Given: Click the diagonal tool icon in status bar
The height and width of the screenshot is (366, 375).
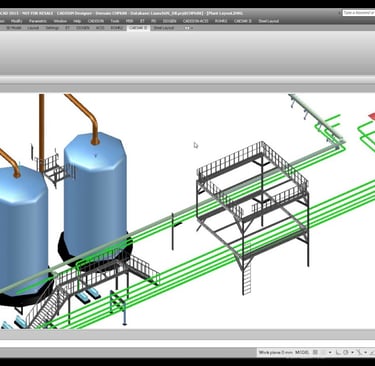Looking at the screenshot, I should point(359,352).
